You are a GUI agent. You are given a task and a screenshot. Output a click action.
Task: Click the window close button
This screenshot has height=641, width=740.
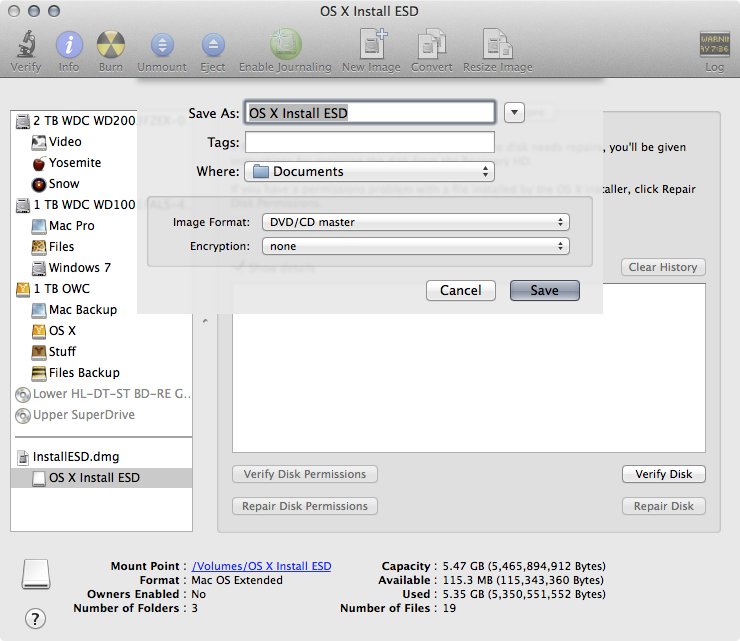(14, 11)
